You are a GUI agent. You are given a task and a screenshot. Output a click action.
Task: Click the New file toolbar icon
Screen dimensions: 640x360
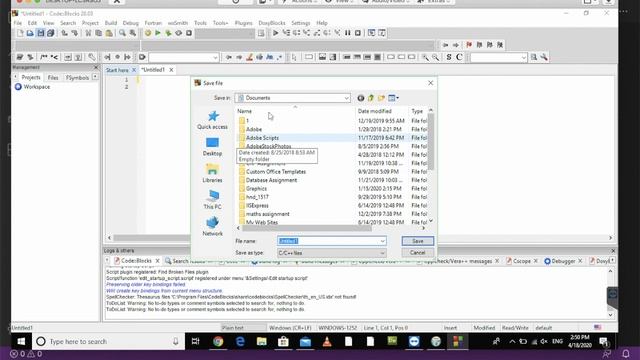[20, 33]
